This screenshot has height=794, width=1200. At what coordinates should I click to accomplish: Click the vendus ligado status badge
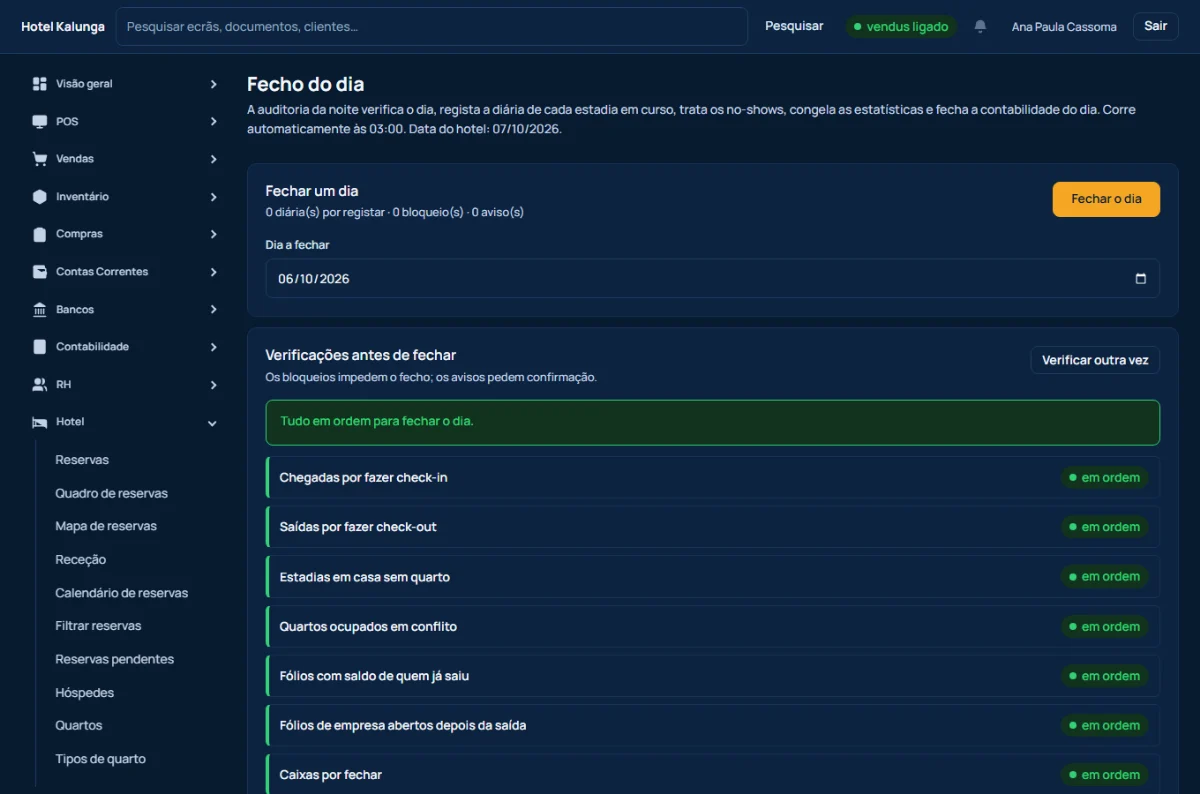[901, 27]
